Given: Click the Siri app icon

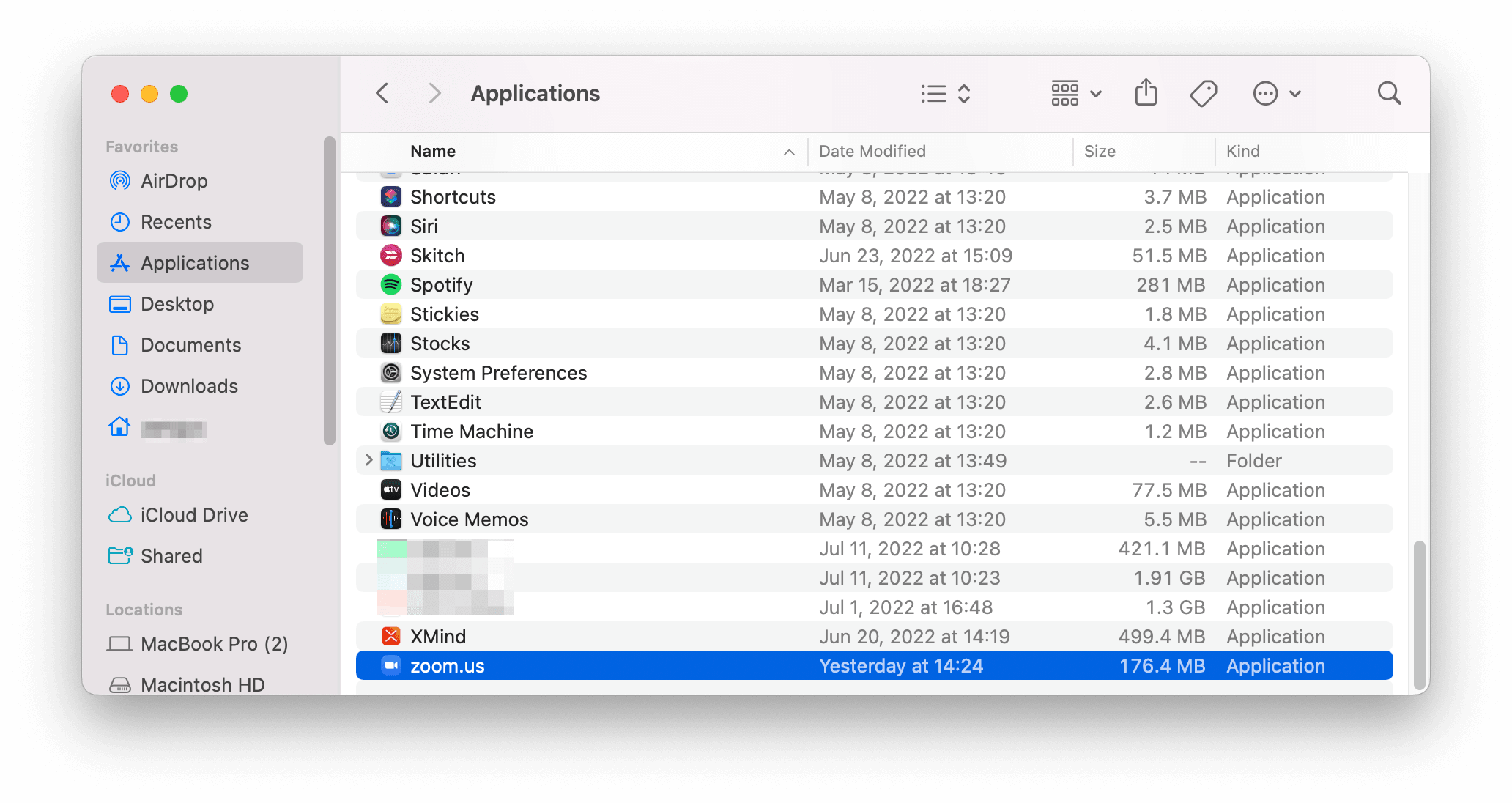Looking at the screenshot, I should [391, 226].
